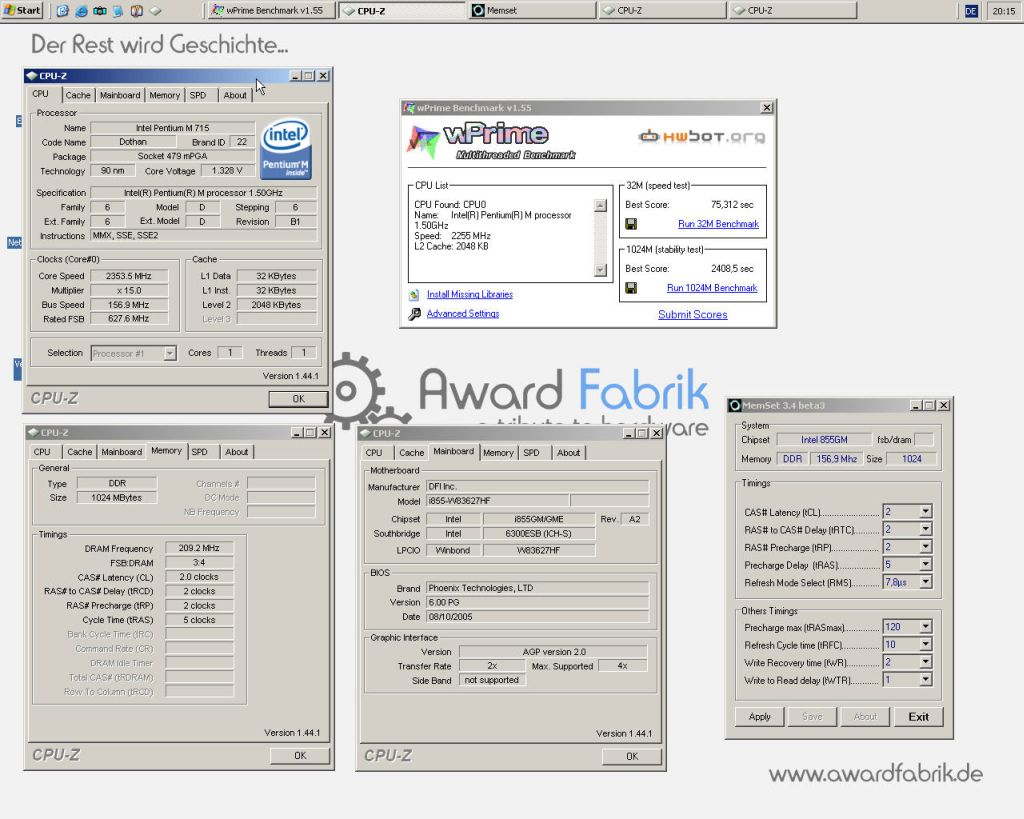
Task: Open About tab in Mainboard CPU-Z window
Action: coord(568,453)
